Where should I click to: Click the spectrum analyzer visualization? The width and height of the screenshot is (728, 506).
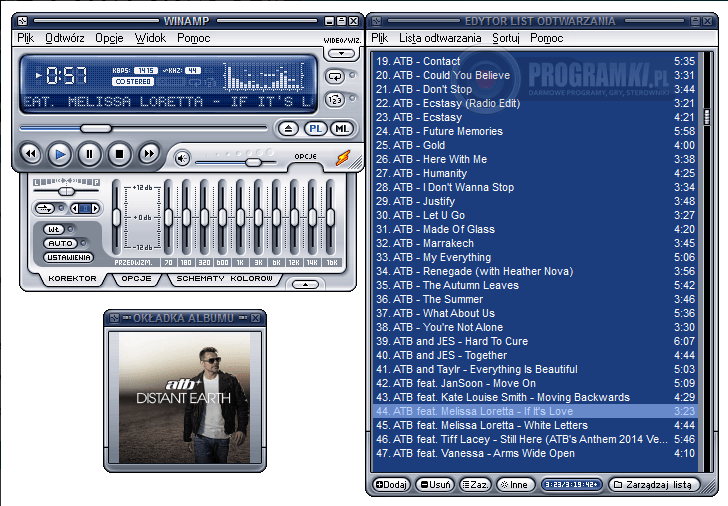264,77
